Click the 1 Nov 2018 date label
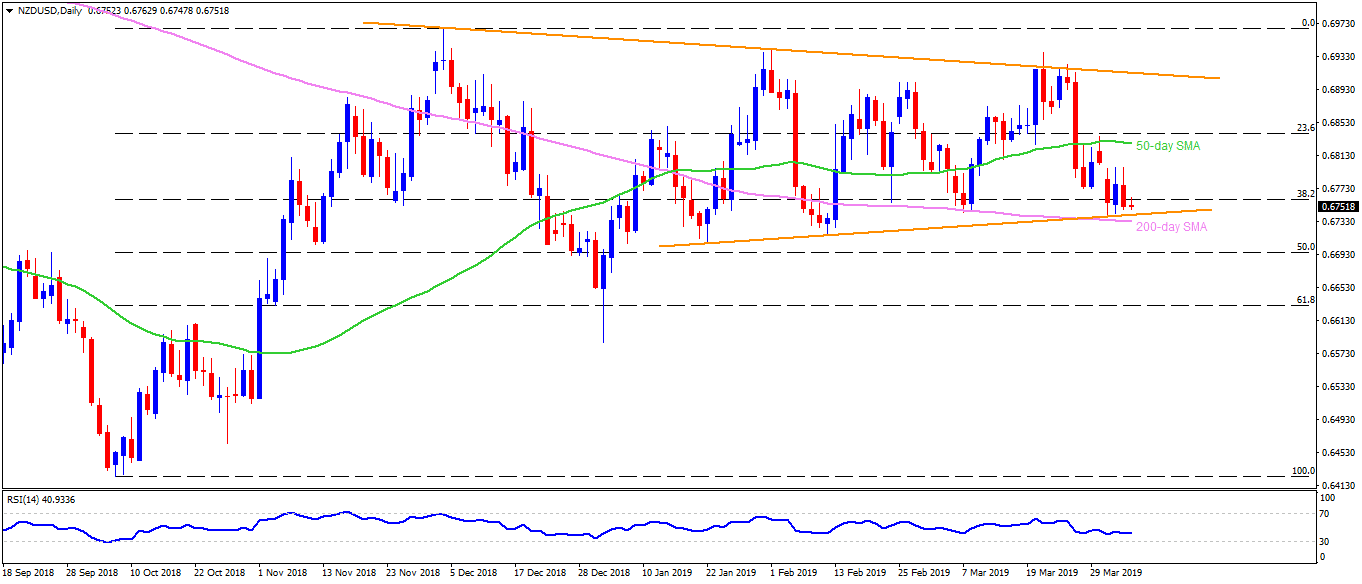The height and width of the screenshot is (584, 1362). click(284, 573)
